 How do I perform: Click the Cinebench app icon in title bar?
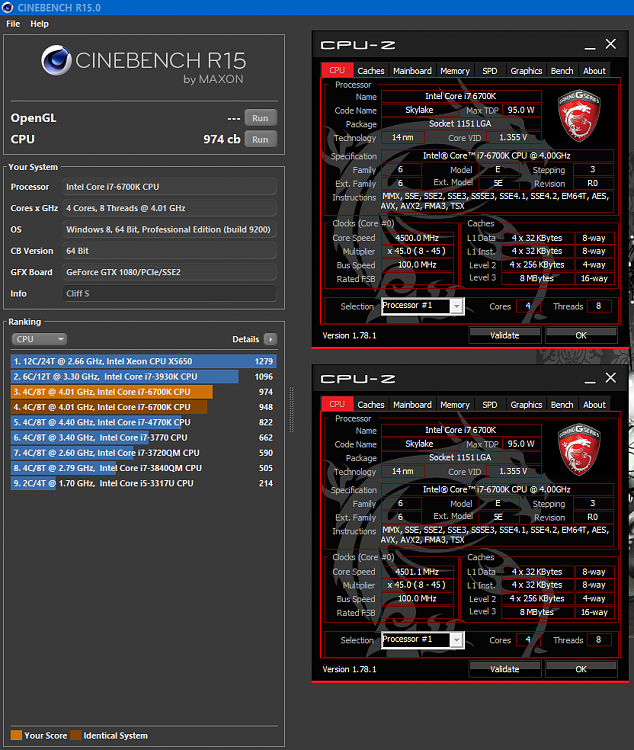coord(7,7)
